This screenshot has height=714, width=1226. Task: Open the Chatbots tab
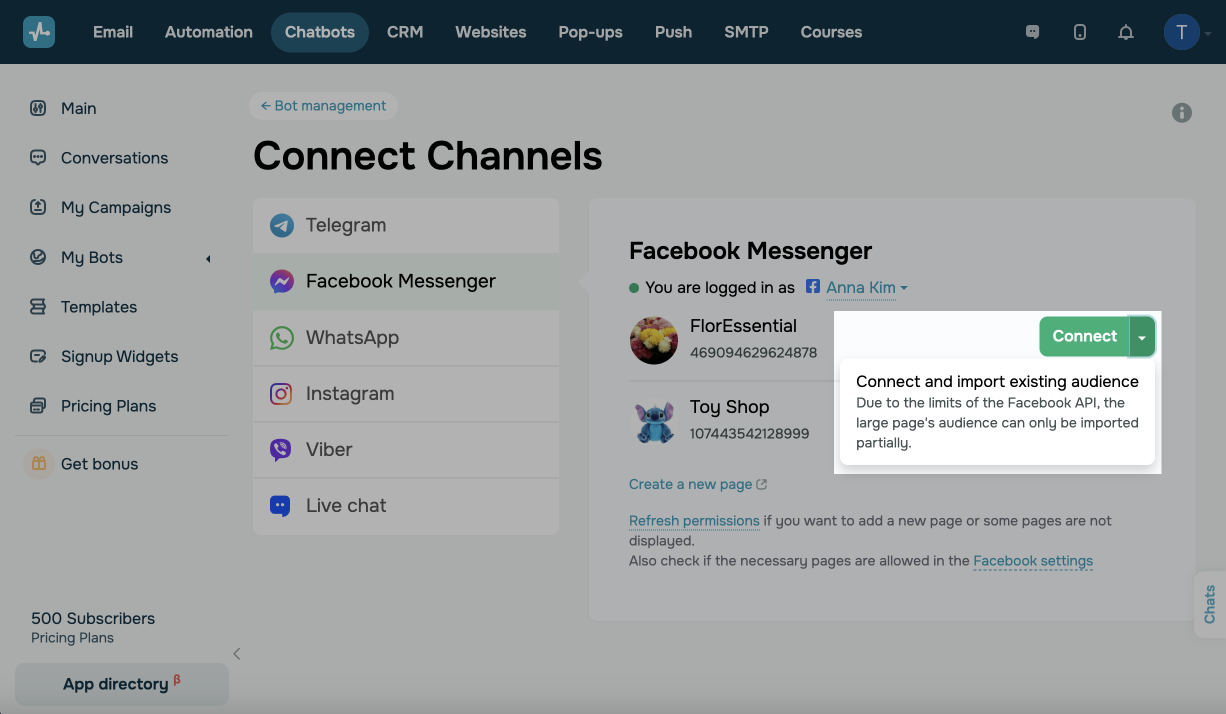pos(320,32)
